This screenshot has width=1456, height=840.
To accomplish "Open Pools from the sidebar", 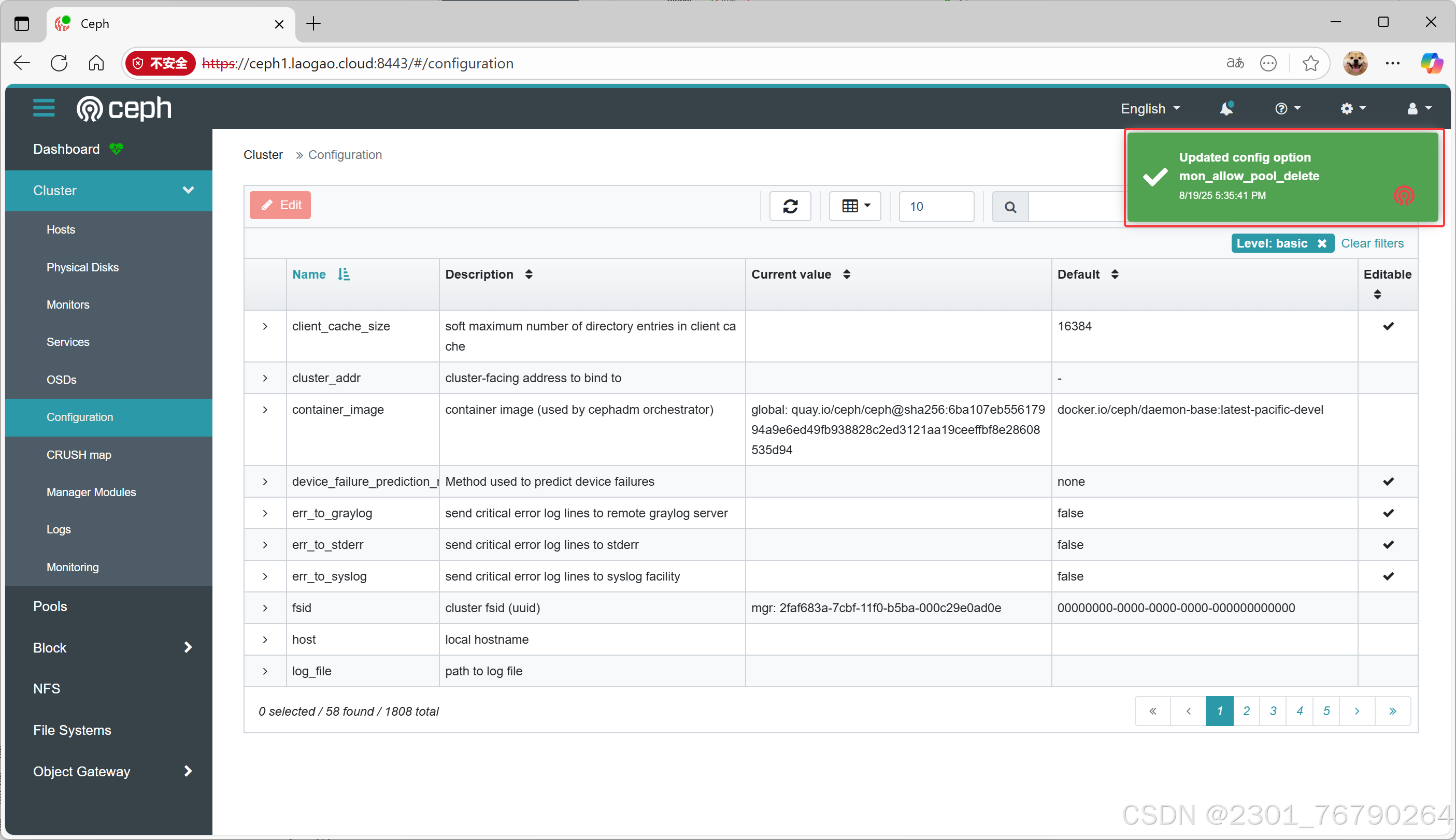I will point(50,606).
